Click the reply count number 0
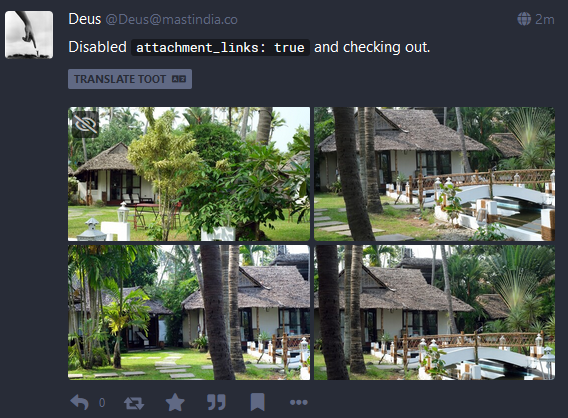568x418 pixels. tap(102, 403)
